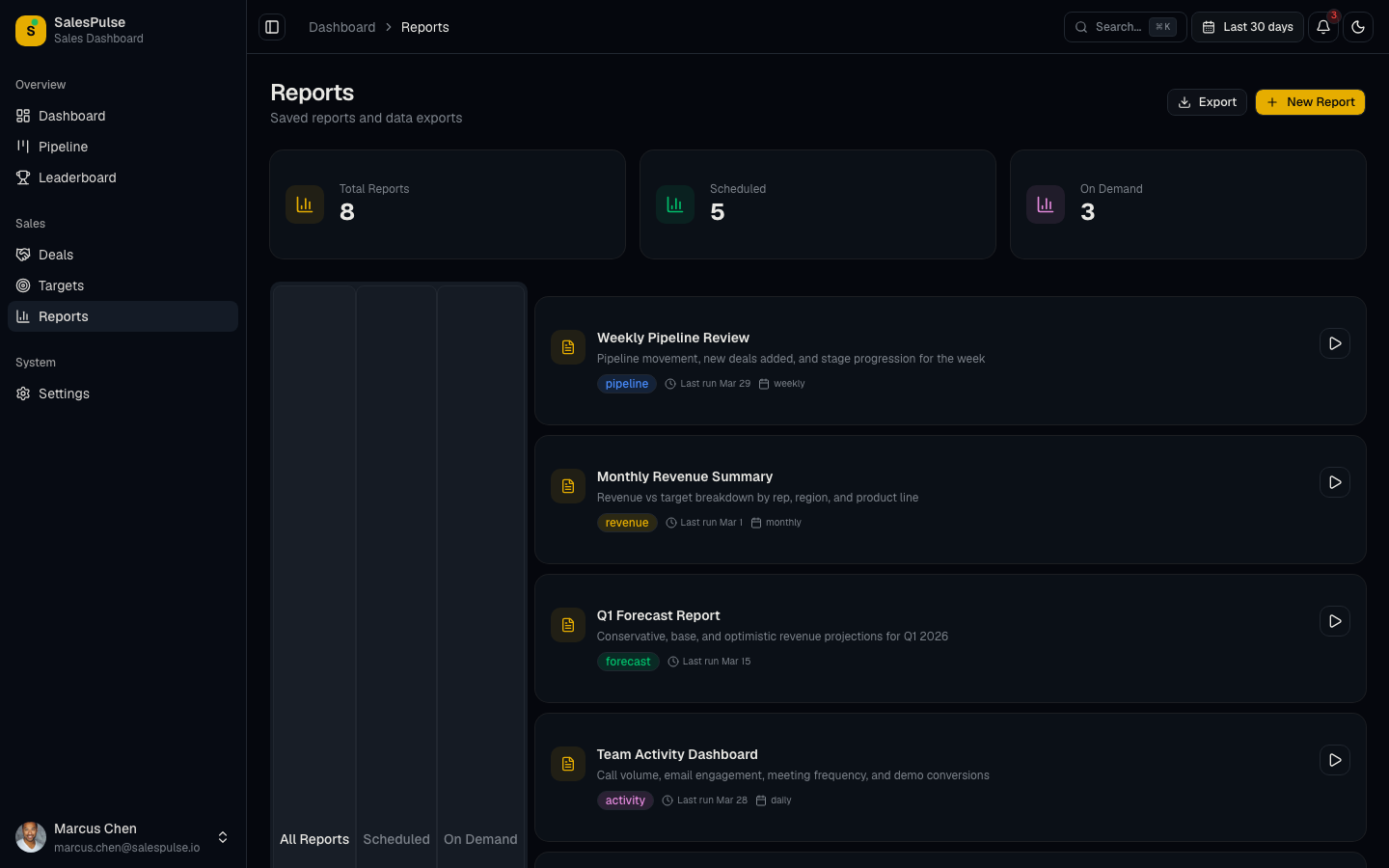This screenshot has height=868, width=1389.
Task: Open Pipeline in the sidebar
Action: 64,147
